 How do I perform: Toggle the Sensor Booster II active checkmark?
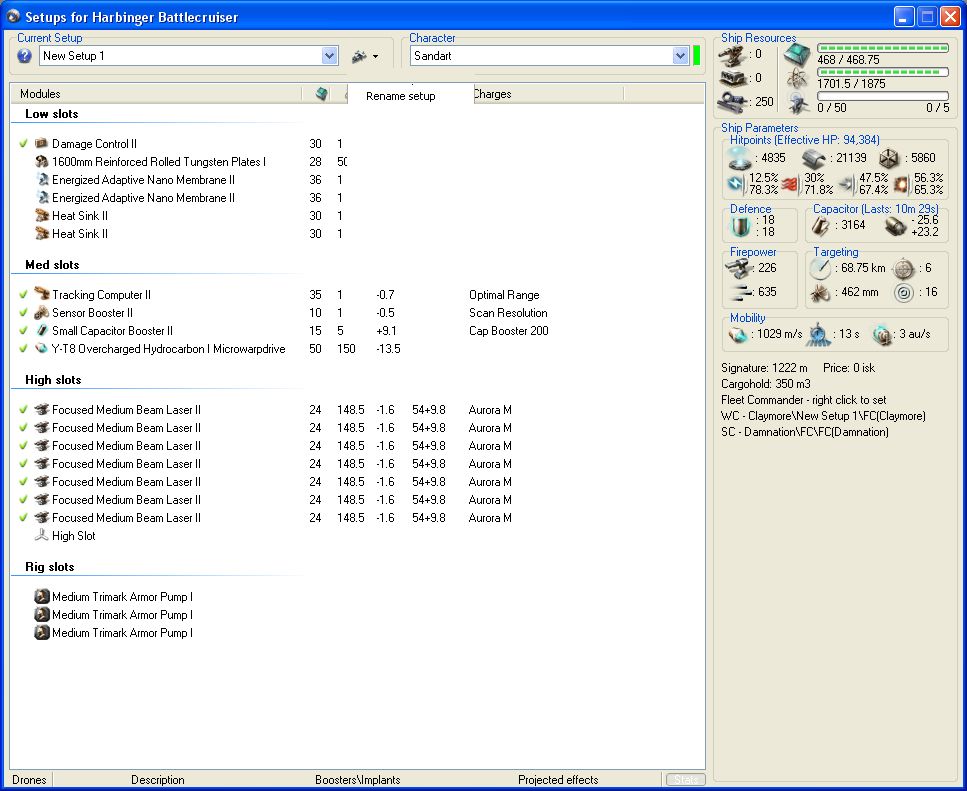click(x=23, y=313)
